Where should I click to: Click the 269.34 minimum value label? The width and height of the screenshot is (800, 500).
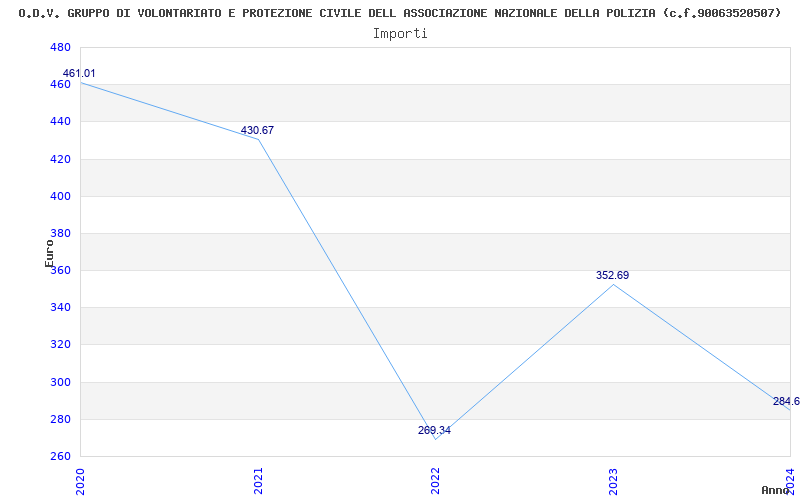click(434, 431)
